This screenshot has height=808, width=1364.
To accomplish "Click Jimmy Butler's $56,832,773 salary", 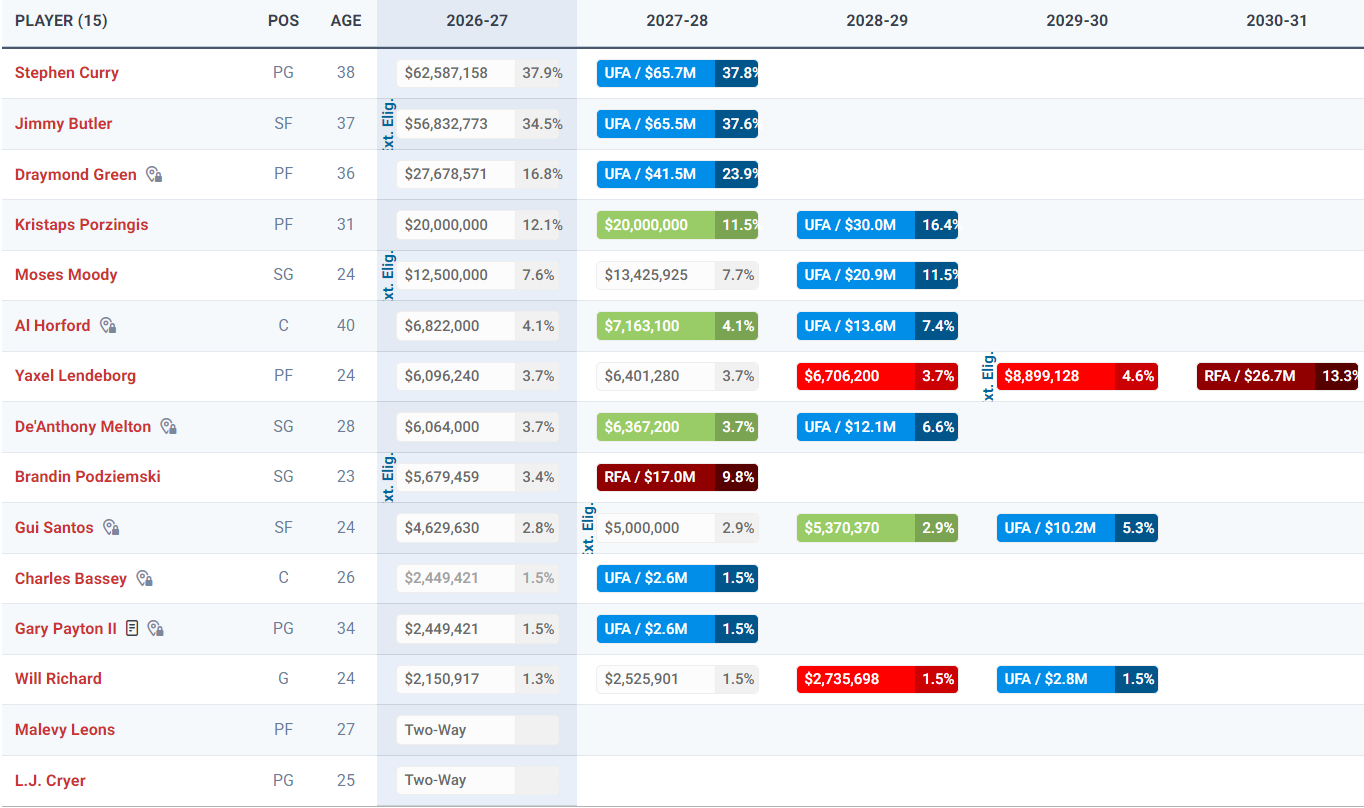I will click(478, 124).
